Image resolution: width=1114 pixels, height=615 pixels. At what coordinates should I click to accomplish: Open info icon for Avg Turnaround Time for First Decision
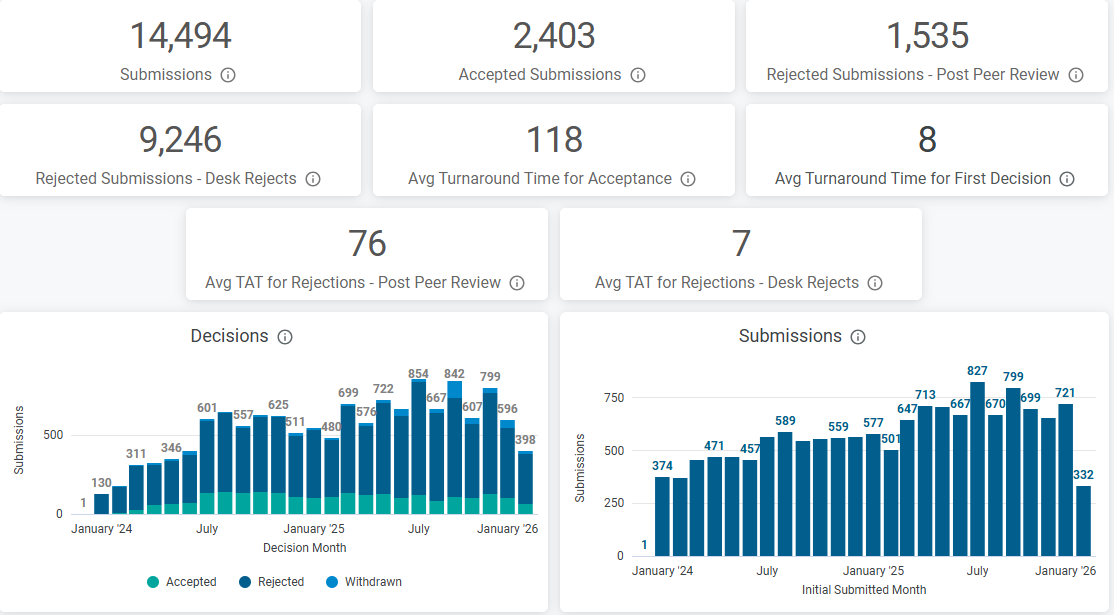[1067, 179]
